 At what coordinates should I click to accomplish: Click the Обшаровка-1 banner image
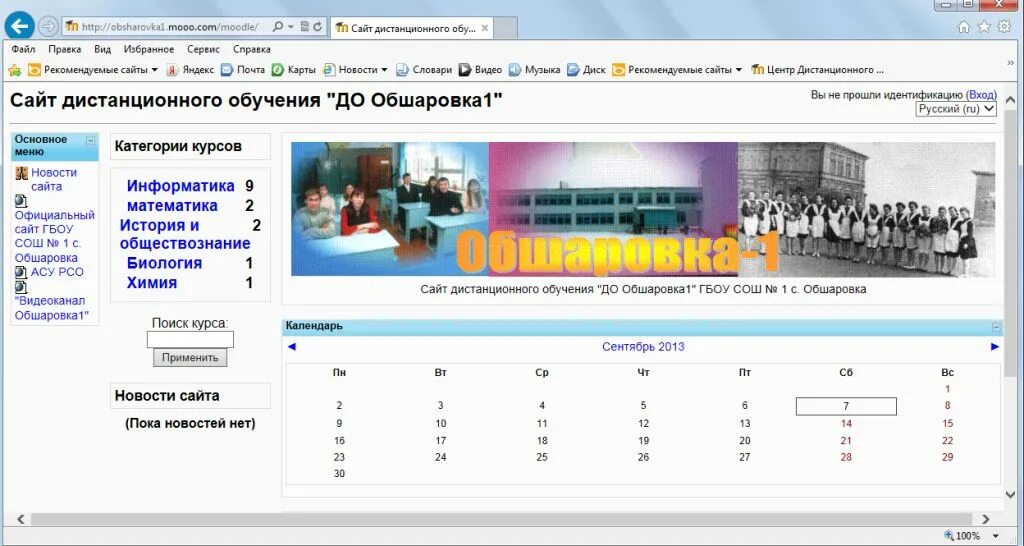coord(643,210)
